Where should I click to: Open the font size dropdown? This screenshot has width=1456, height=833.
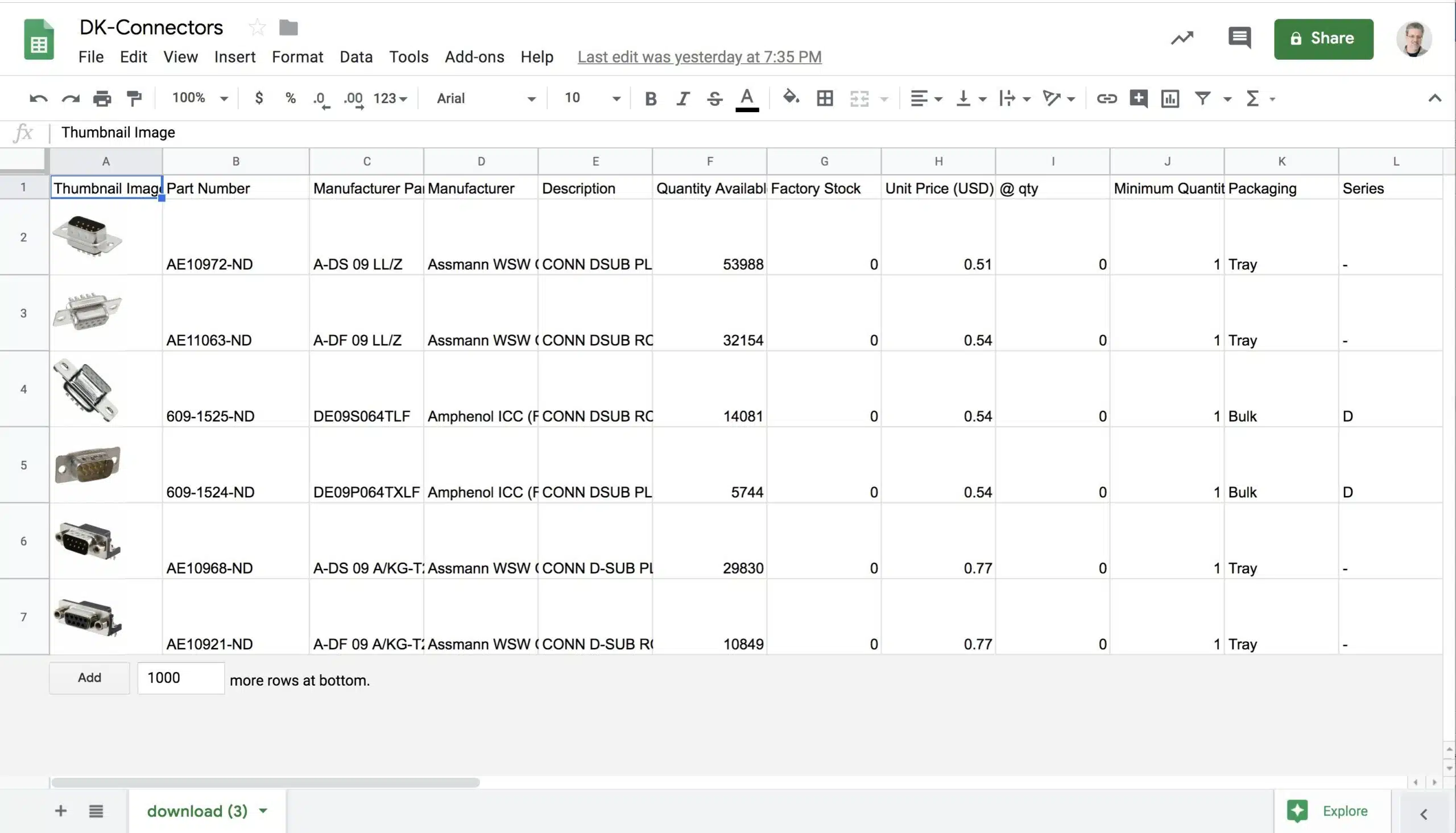click(x=592, y=98)
